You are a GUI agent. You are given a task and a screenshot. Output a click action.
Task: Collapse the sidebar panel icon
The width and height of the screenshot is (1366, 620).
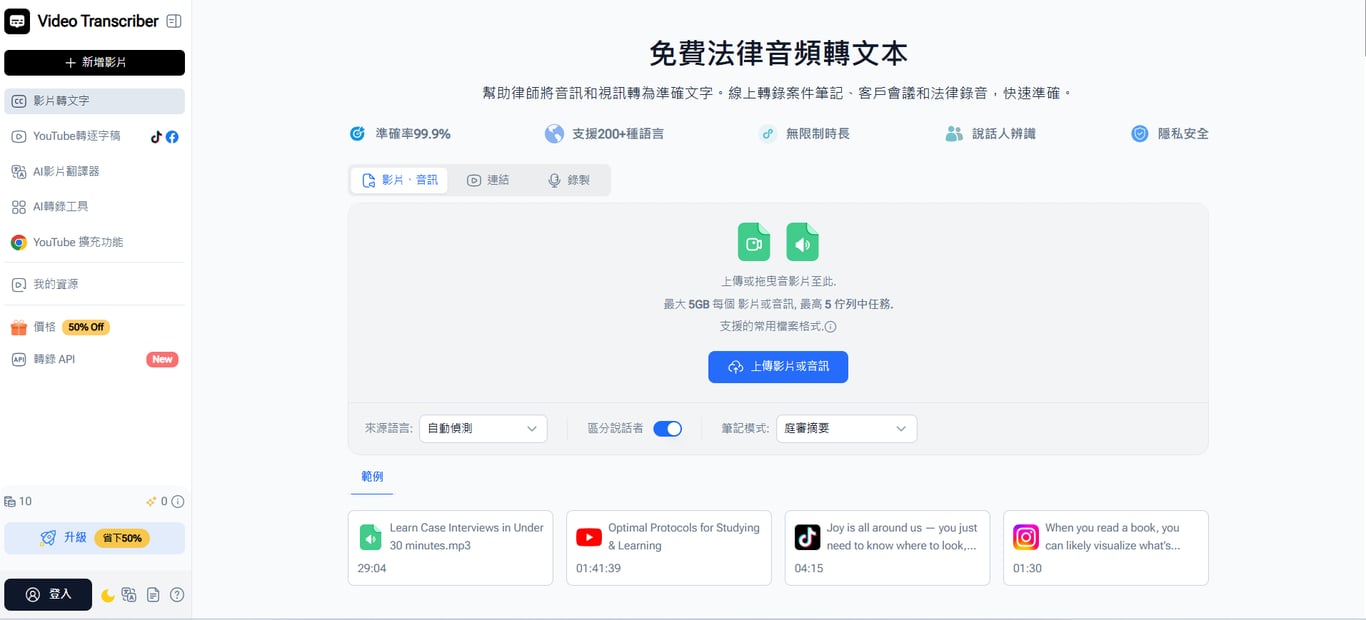tap(174, 21)
